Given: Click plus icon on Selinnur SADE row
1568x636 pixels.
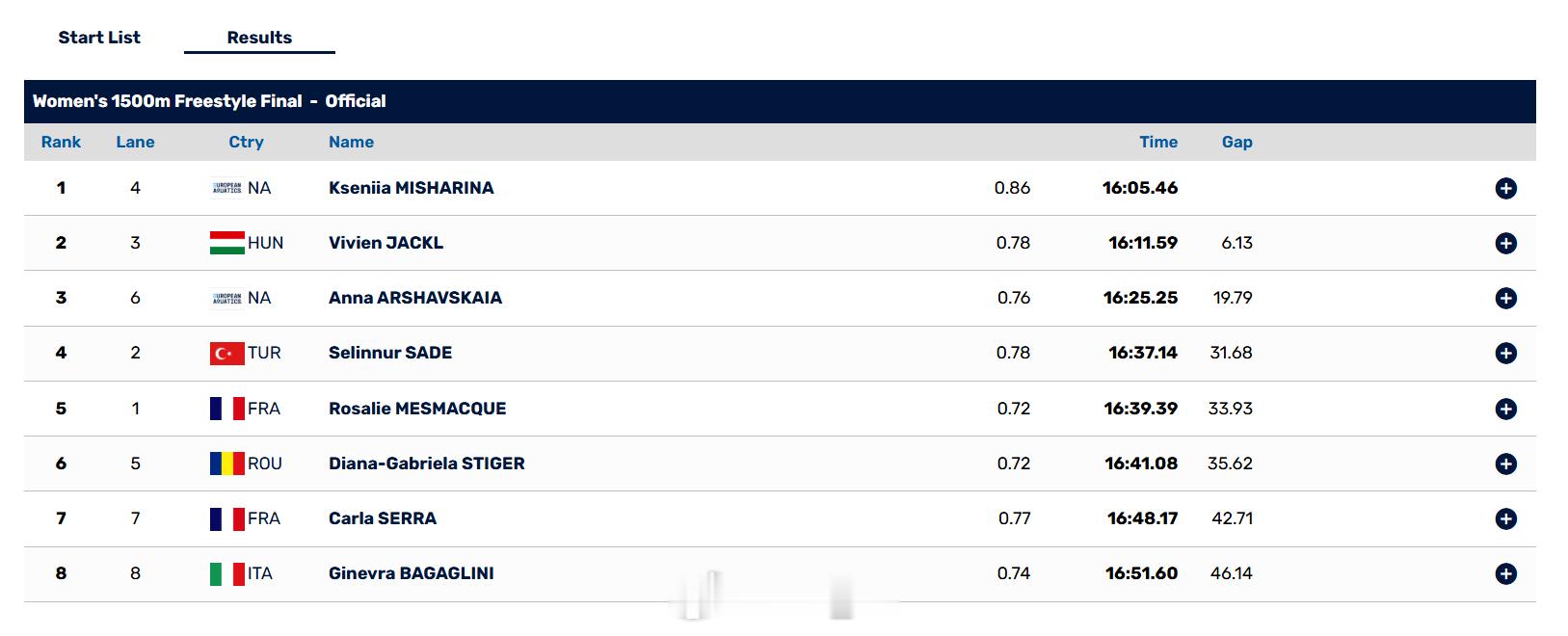Looking at the screenshot, I should coord(1505,354).
